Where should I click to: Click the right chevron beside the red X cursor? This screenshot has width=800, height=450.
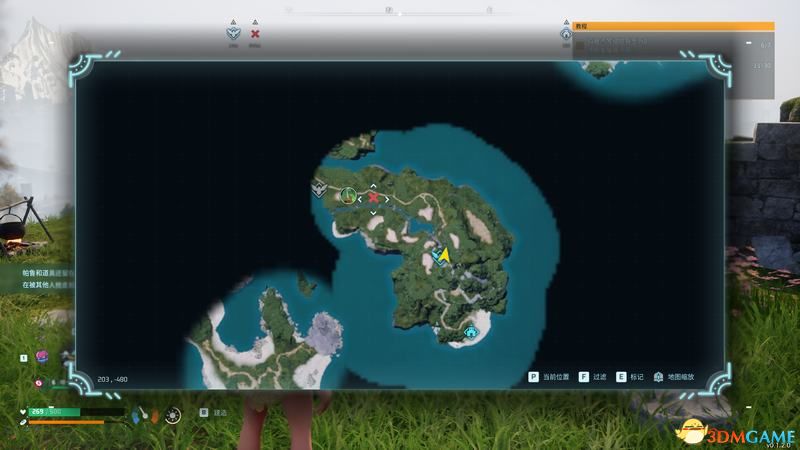click(x=387, y=199)
